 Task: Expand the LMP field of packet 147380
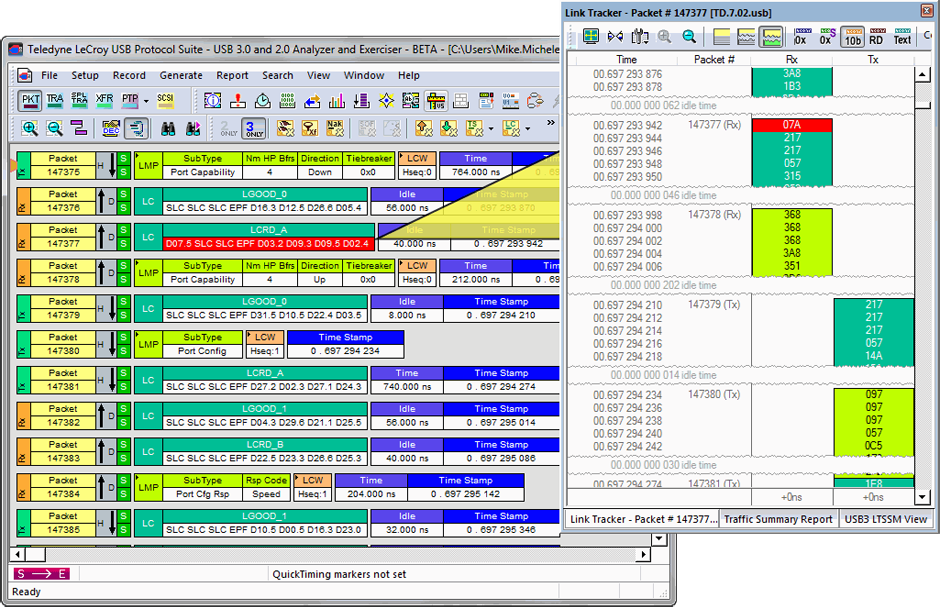pyautogui.click(x=148, y=345)
